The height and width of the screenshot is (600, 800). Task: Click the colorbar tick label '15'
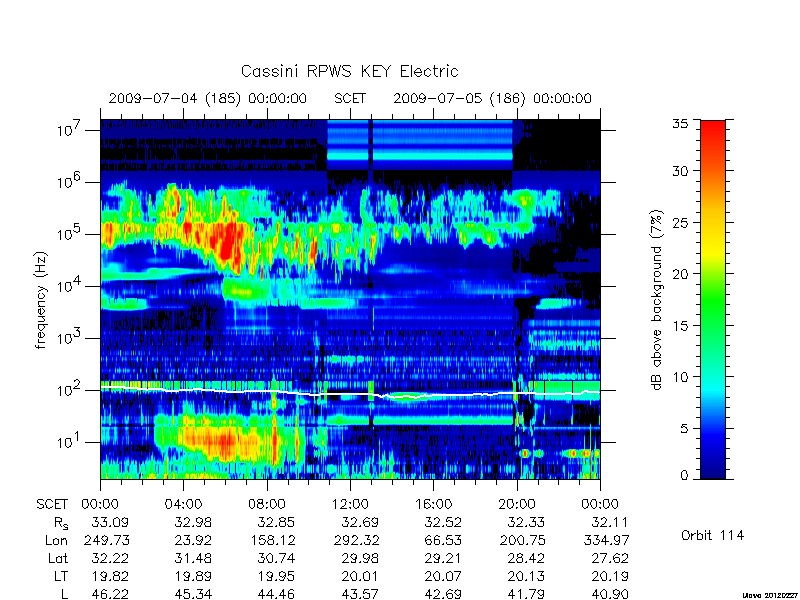[679, 326]
